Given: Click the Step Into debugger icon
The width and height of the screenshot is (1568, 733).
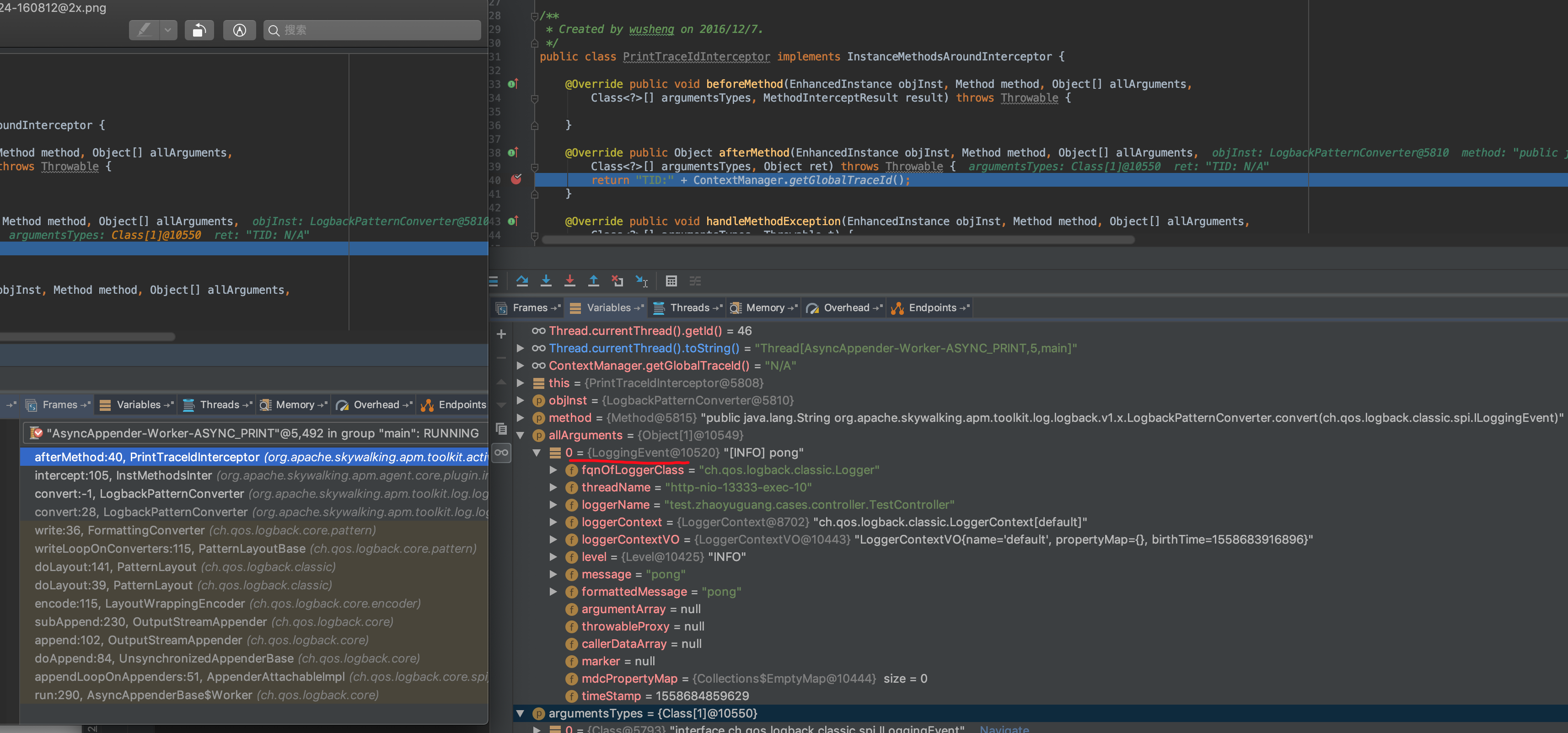Looking at the screenshot, I should (x=546, y=280).
